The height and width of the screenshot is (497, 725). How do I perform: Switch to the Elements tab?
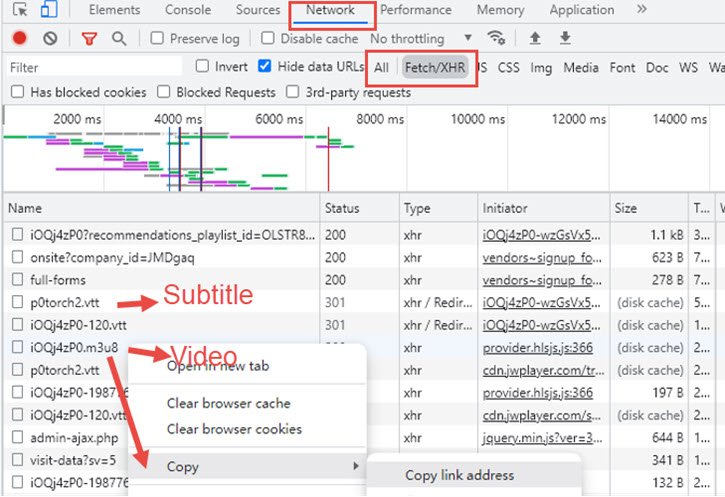click(114, 10)
